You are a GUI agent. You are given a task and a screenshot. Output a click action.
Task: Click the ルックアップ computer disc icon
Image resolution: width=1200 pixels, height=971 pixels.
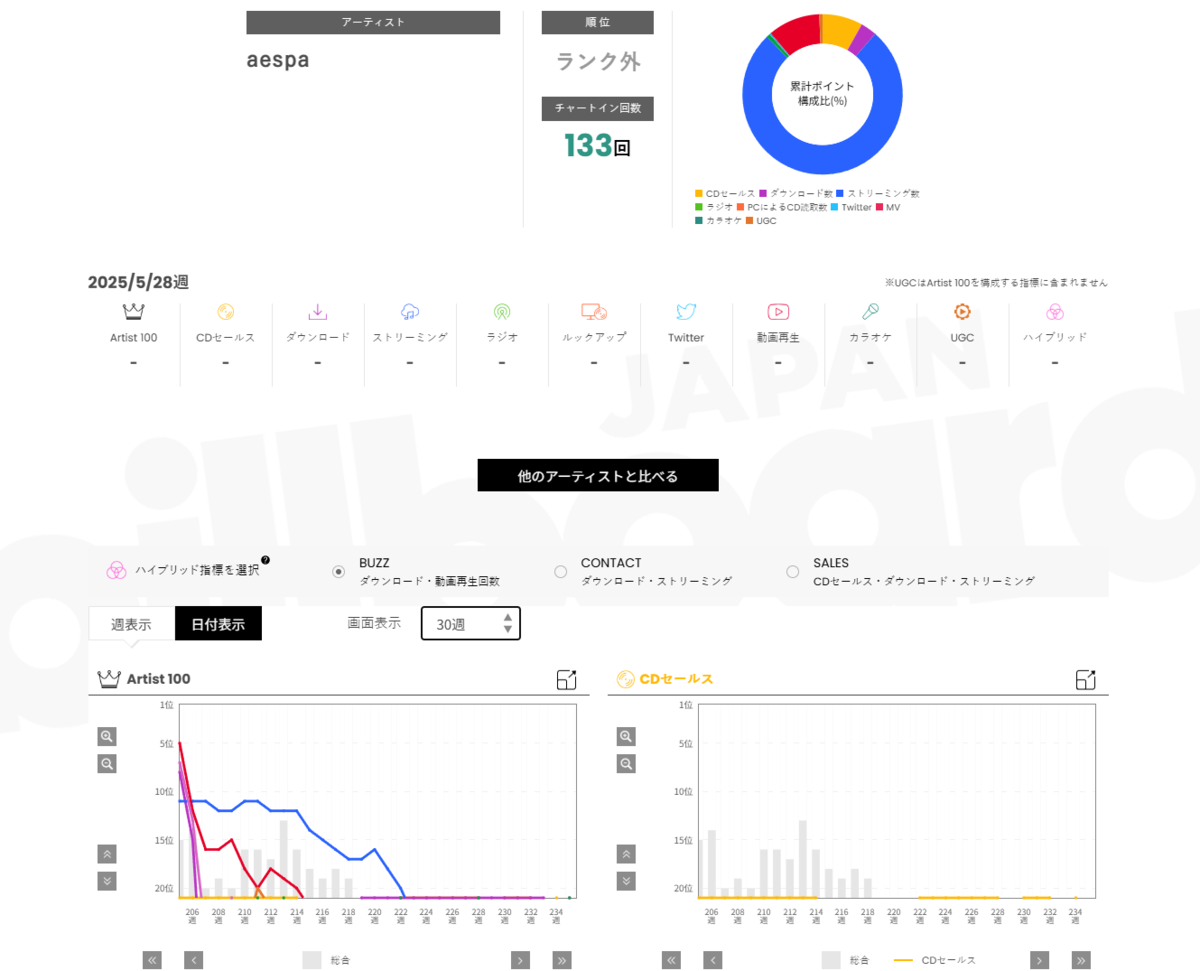pyautogui.click(x=594, y=312)
